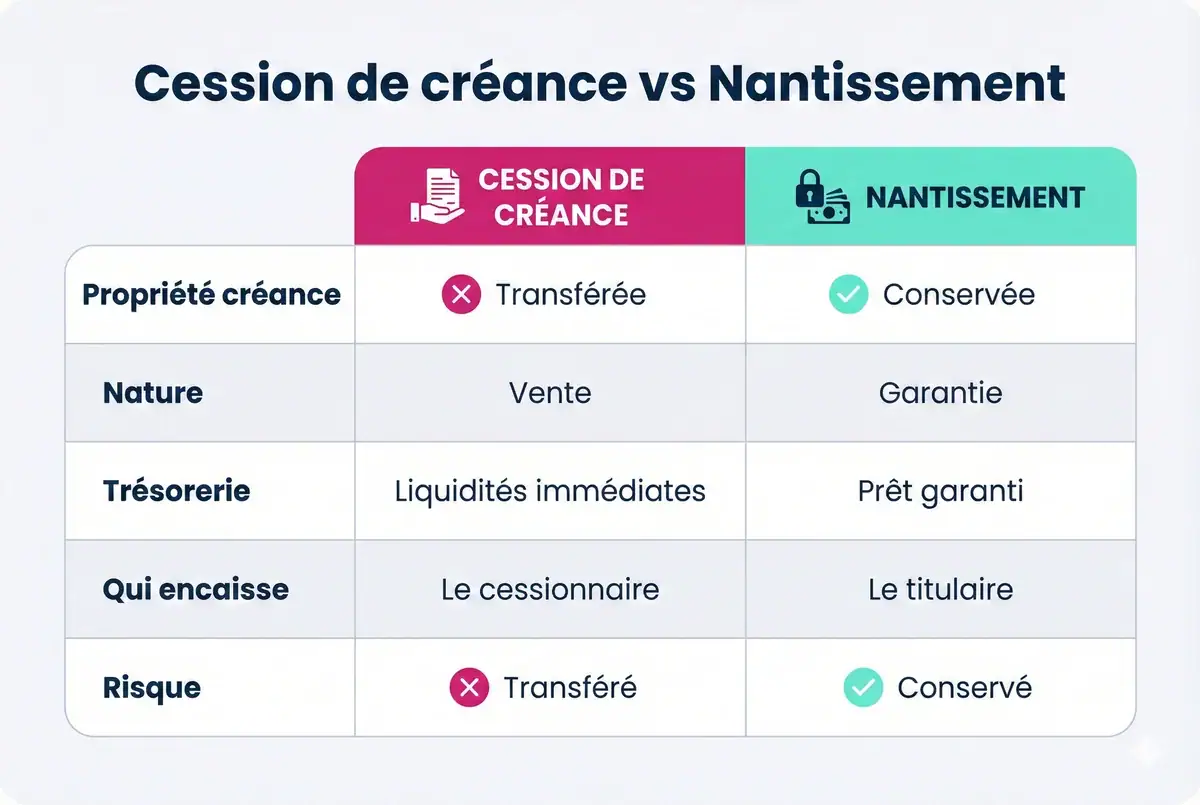Click the Propriété créance row label
The image size is (1200, 805).
211,295
